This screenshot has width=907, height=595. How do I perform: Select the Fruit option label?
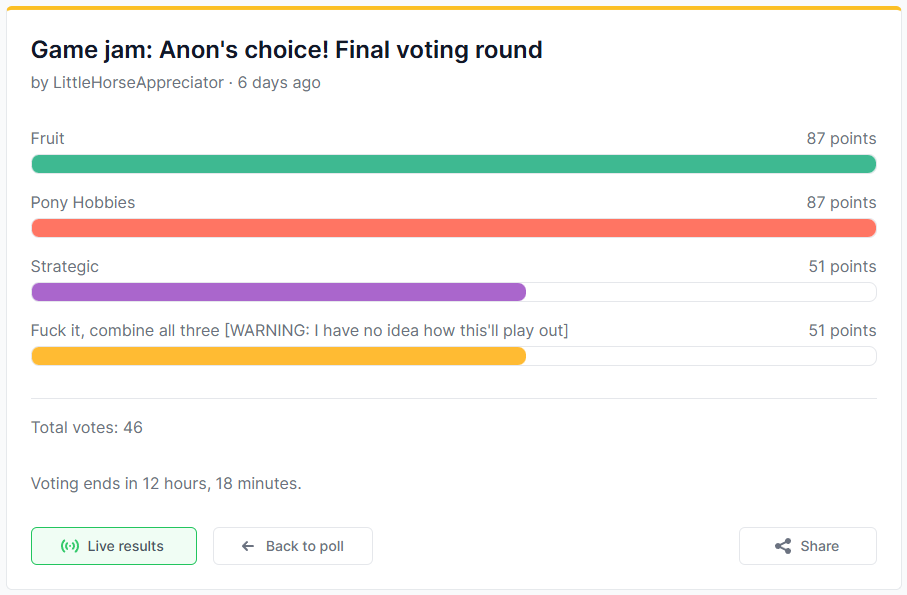pyautogui.click(x=48, y=138)
